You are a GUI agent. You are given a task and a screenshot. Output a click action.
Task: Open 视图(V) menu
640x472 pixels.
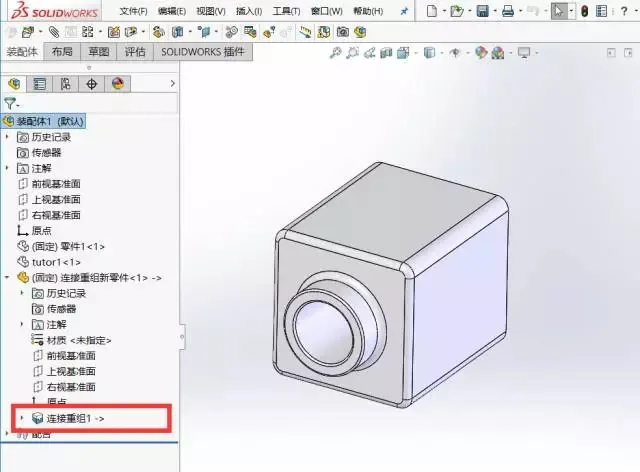coord(211,11)
